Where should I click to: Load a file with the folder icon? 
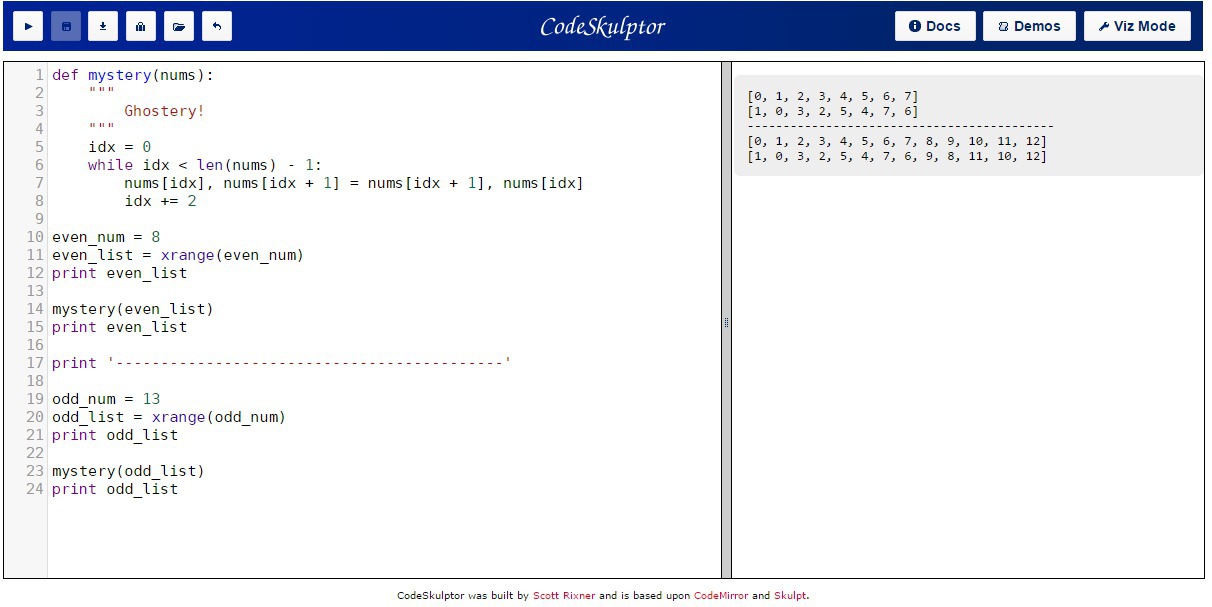pyautogui.click(x=179, y=26)
